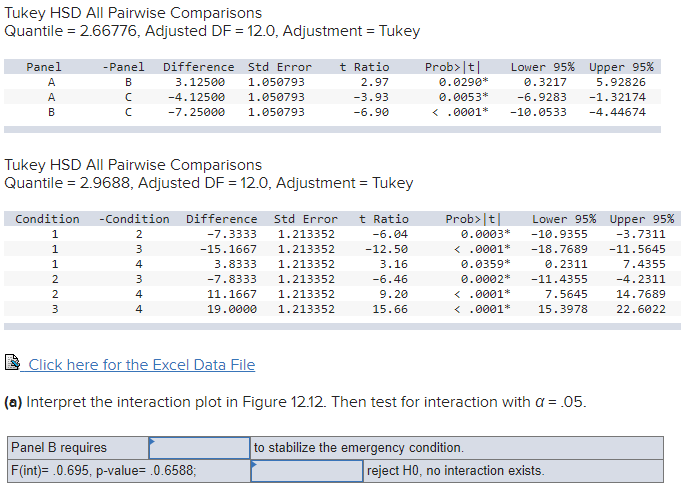694x496 pixels.
Task: Click 'F(int)= .0.695, p-value= .0.6588;' text
Action: point(104,470)
